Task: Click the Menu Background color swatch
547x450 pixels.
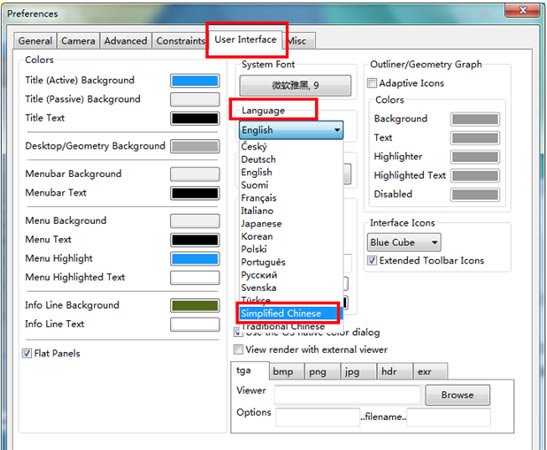Action: point(195,221)
